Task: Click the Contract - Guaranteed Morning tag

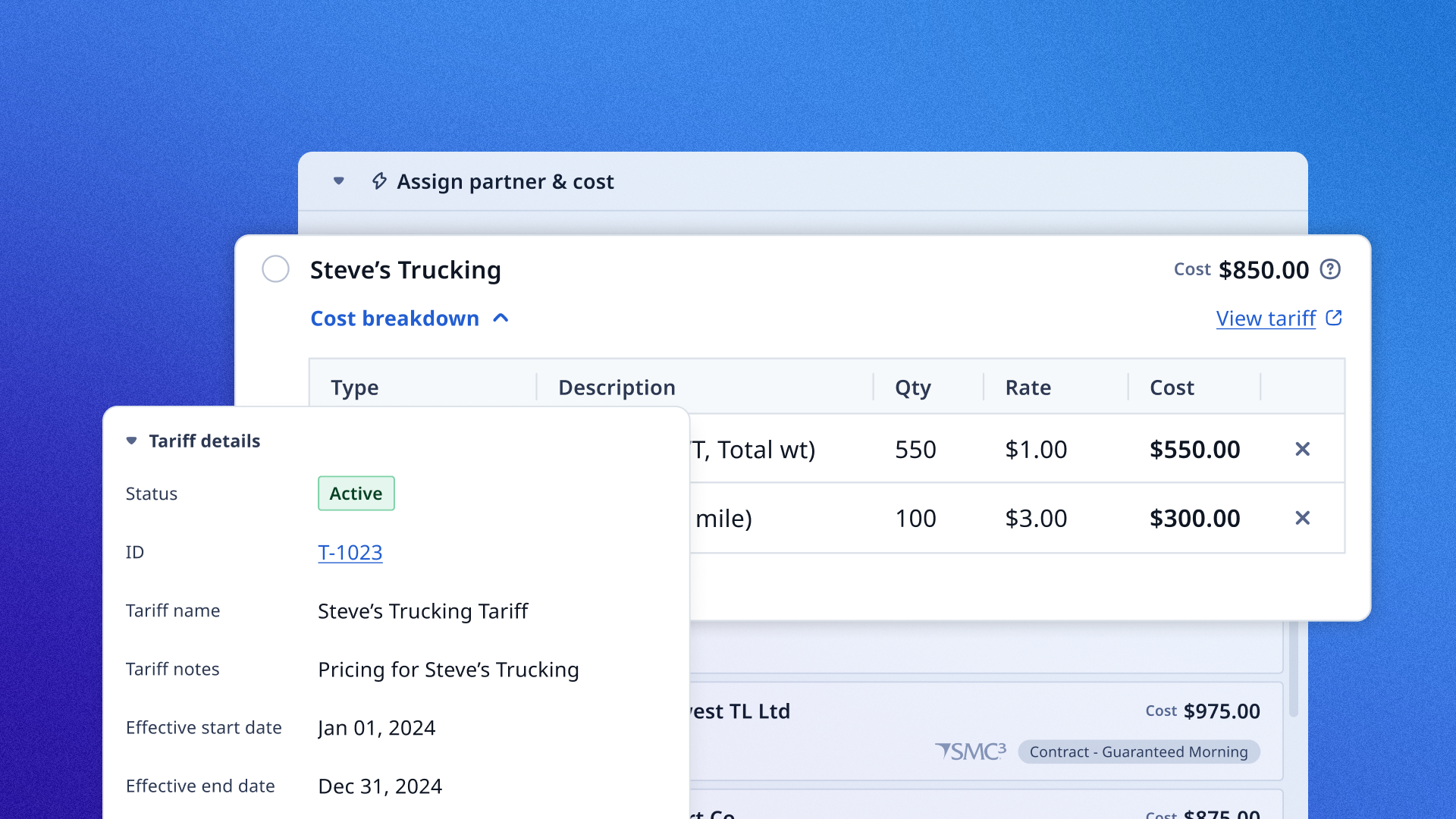Action: [x=1138, y=752]
